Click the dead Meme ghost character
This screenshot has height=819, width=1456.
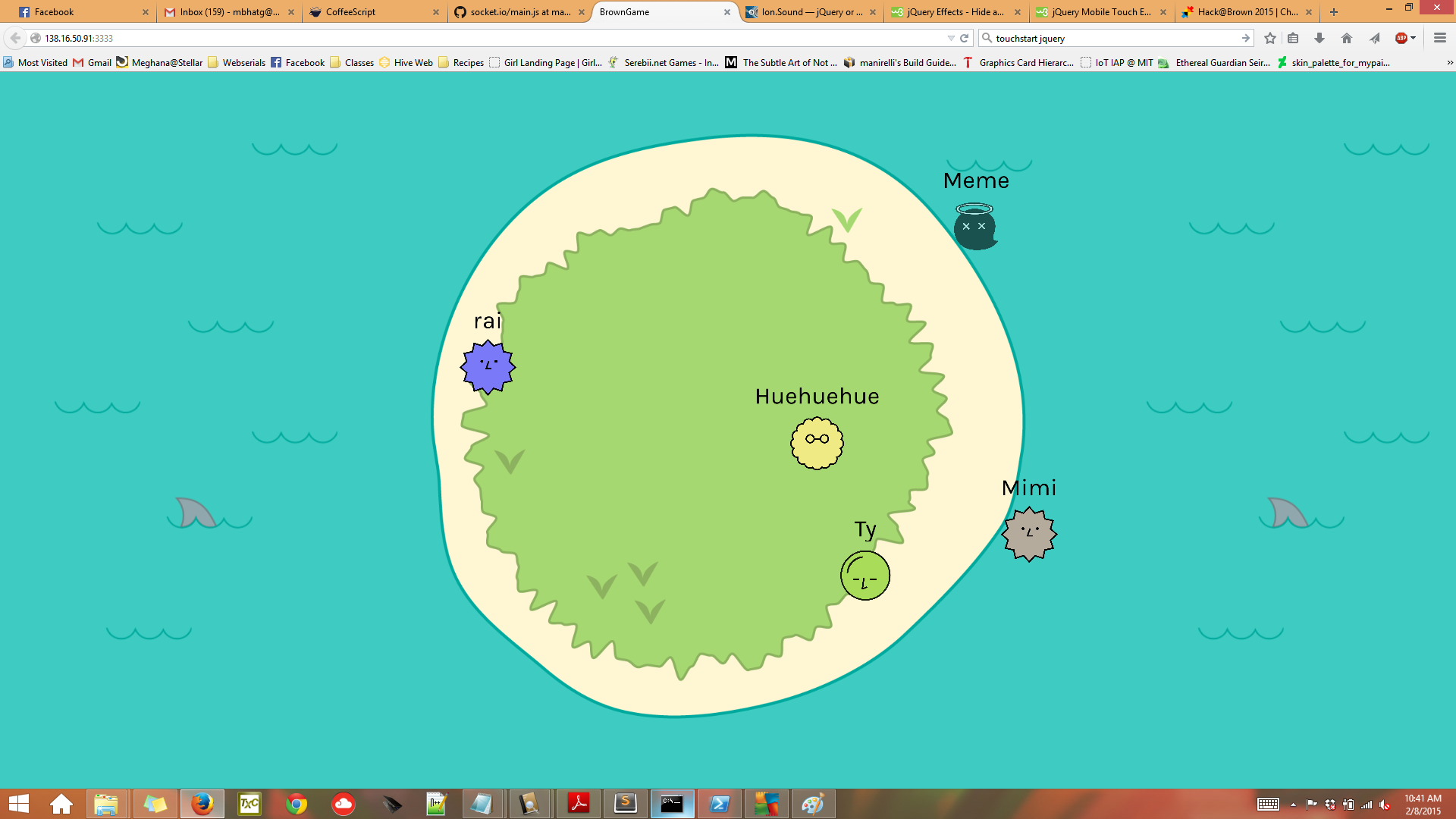pyautogui.click(x=974, y=227)
